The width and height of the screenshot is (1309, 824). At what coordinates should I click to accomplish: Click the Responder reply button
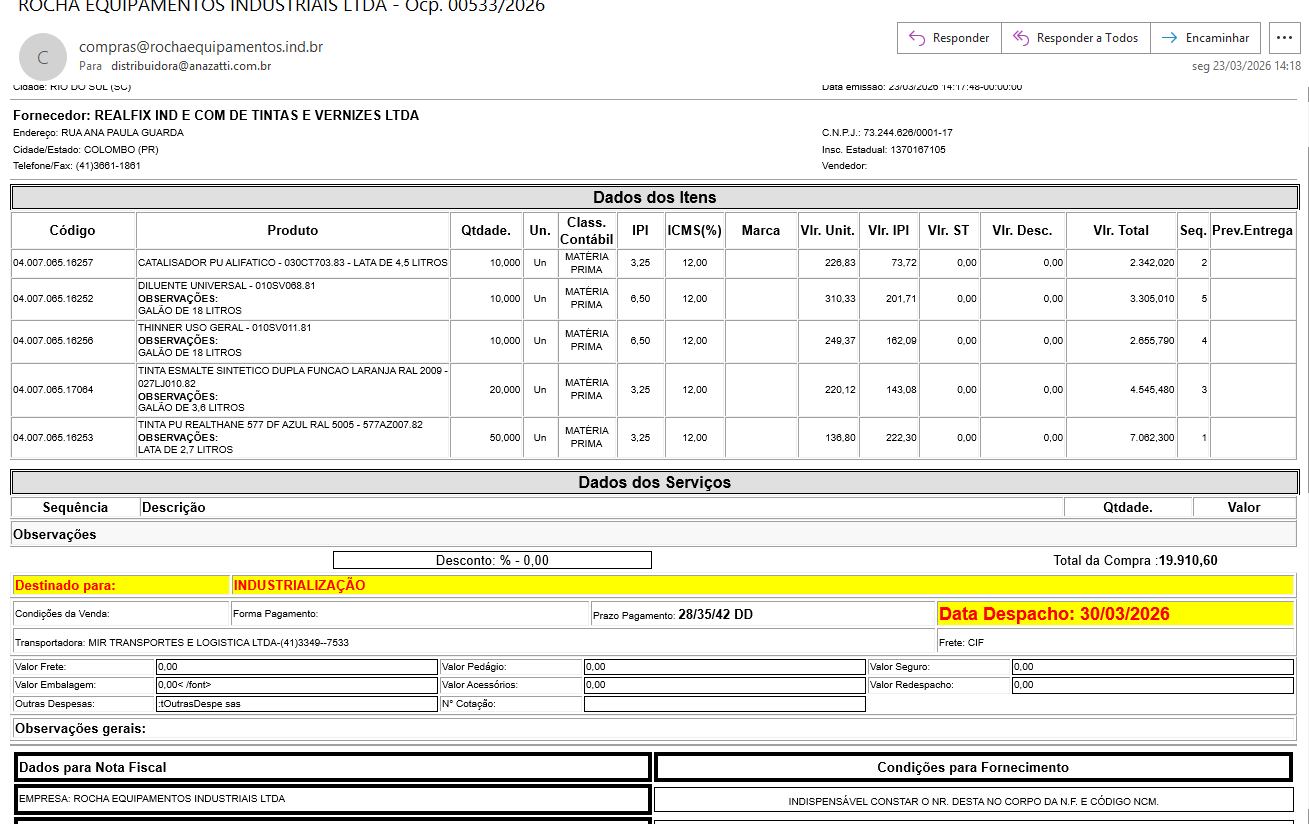tap(949, 38)
